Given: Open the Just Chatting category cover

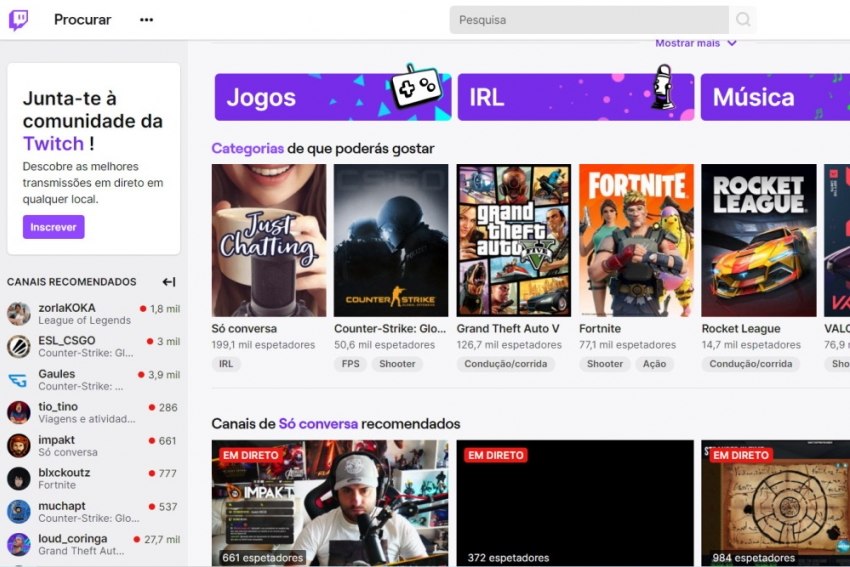Looking at the screenshot, I should click(269, 240).
